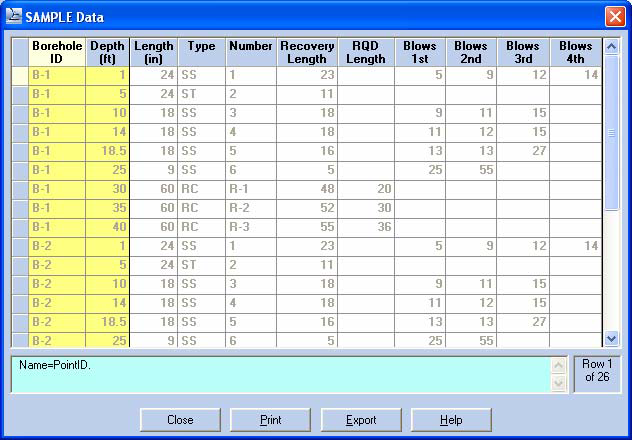This screenshot has width=632, height=440.
Task: Click the Number column header
Action: coord(251,52)
